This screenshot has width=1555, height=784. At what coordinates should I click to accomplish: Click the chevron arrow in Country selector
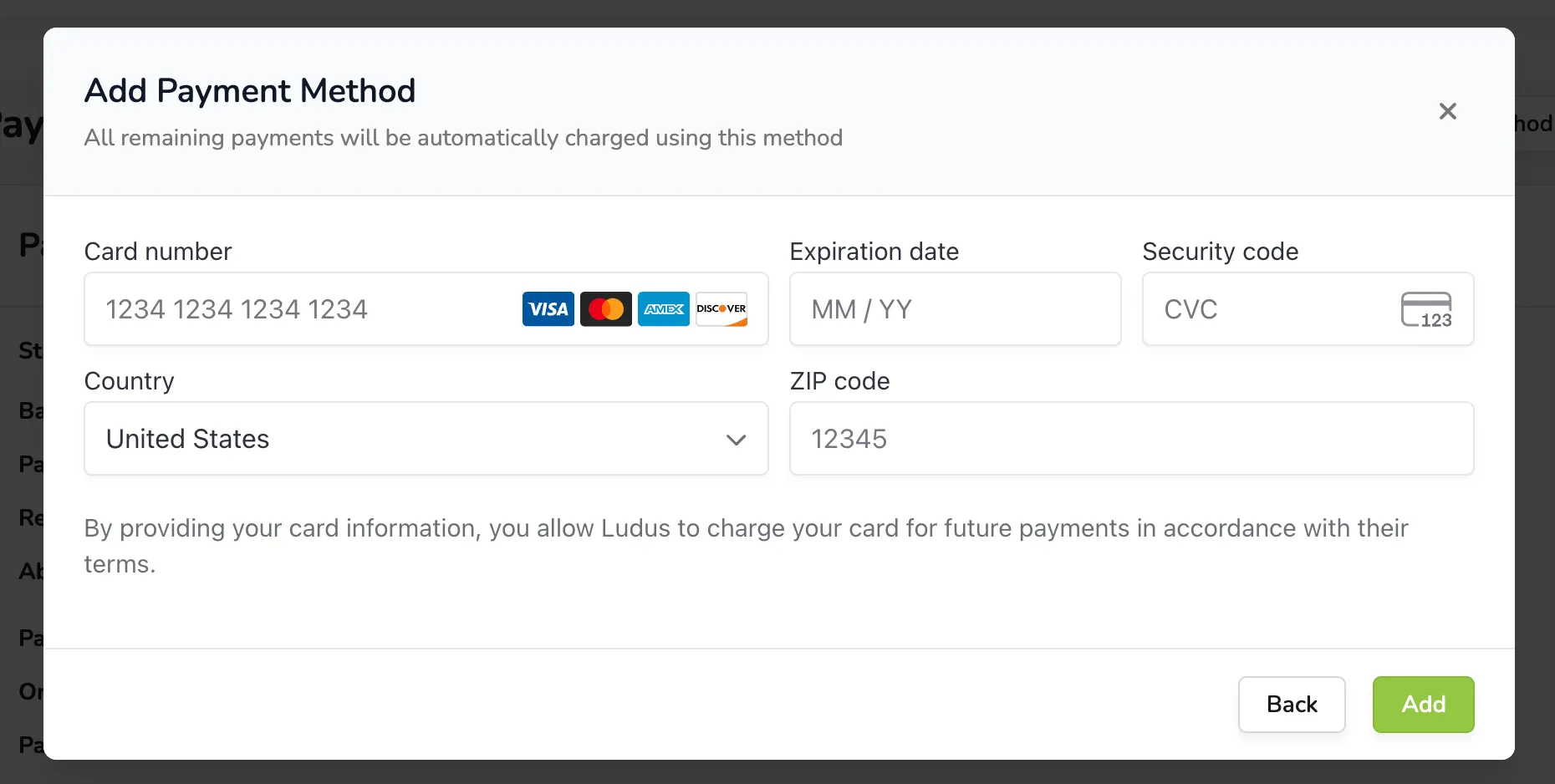click(736, 440)
